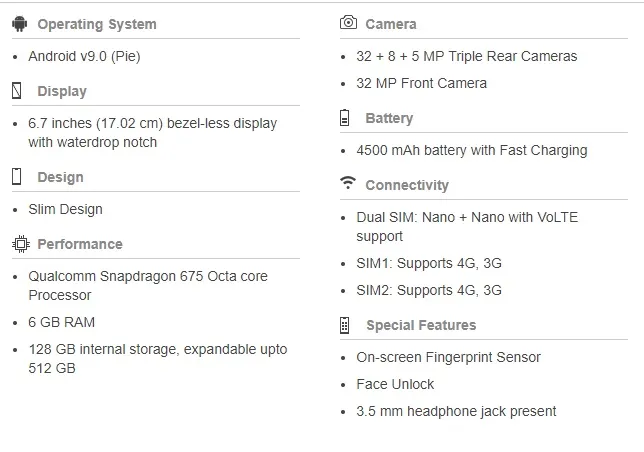Select the 6 GB RAM item

(x=62, y=322)
